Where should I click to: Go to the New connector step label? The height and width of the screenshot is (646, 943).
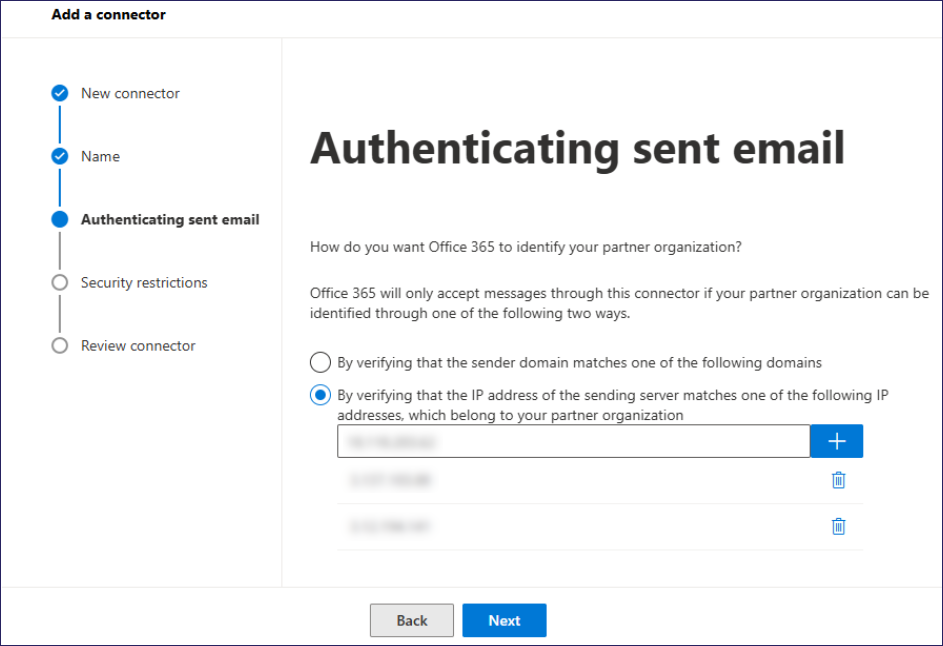(x=130, y=94)
